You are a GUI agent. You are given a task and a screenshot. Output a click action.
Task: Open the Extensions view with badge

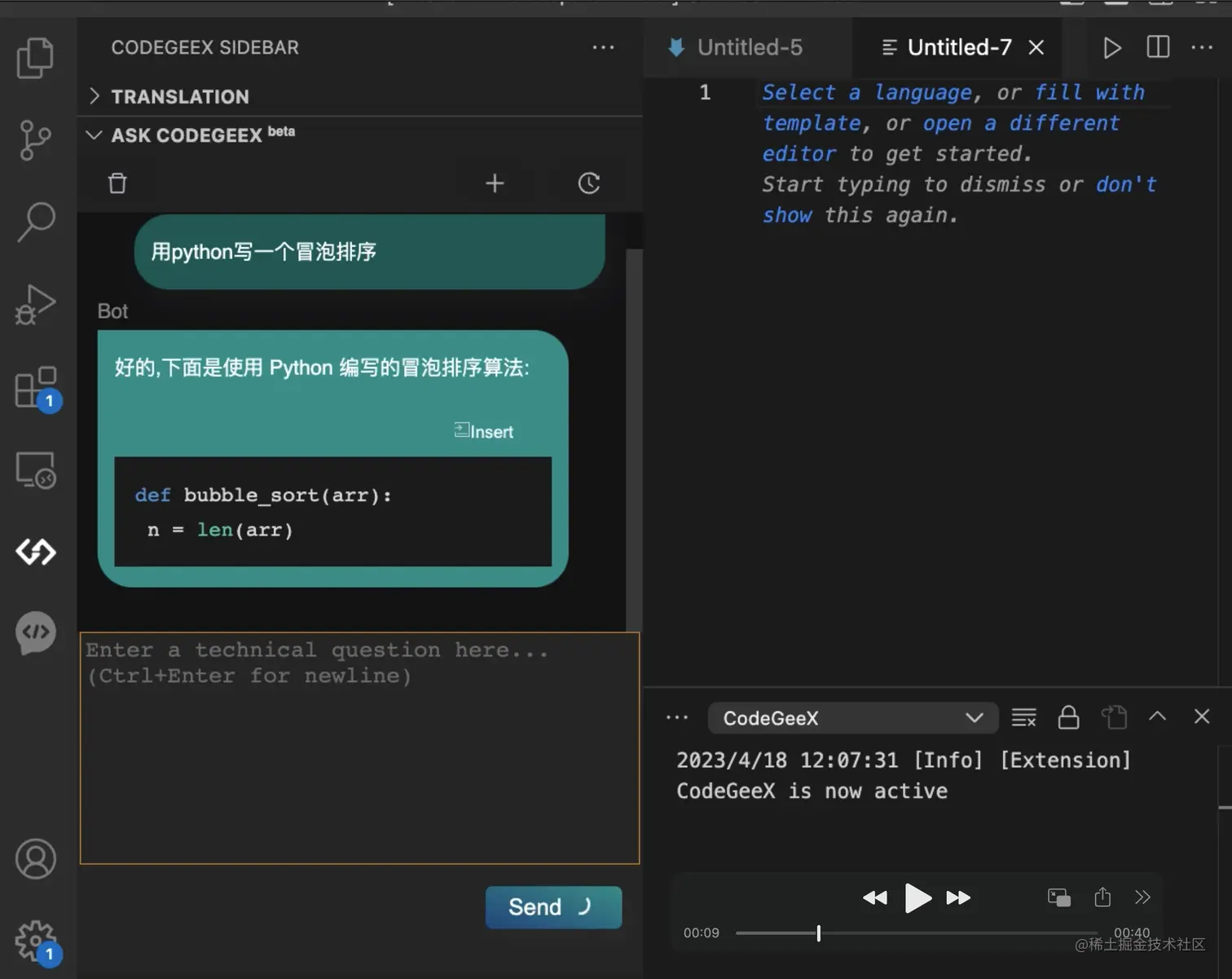point(35,388)
